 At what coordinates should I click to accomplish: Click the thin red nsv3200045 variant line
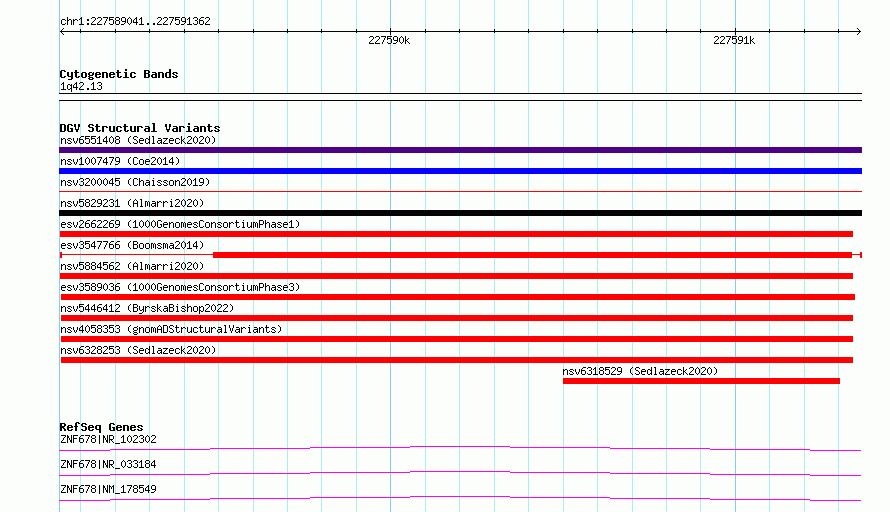pyautogui.click(x=460, y=192)
